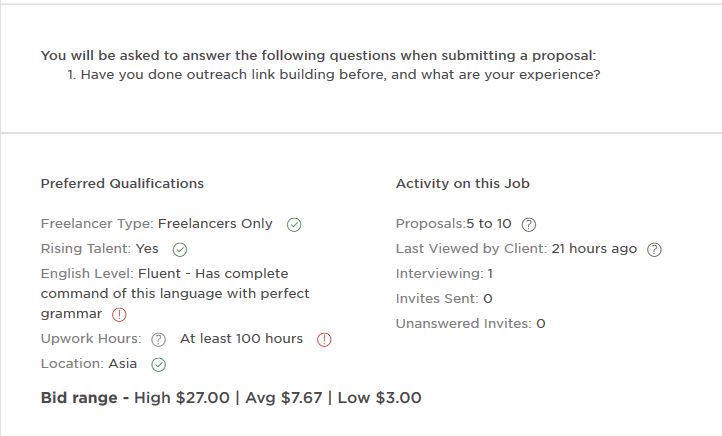
Task: Click red warning icon for English Level
Action: [119, 315]
